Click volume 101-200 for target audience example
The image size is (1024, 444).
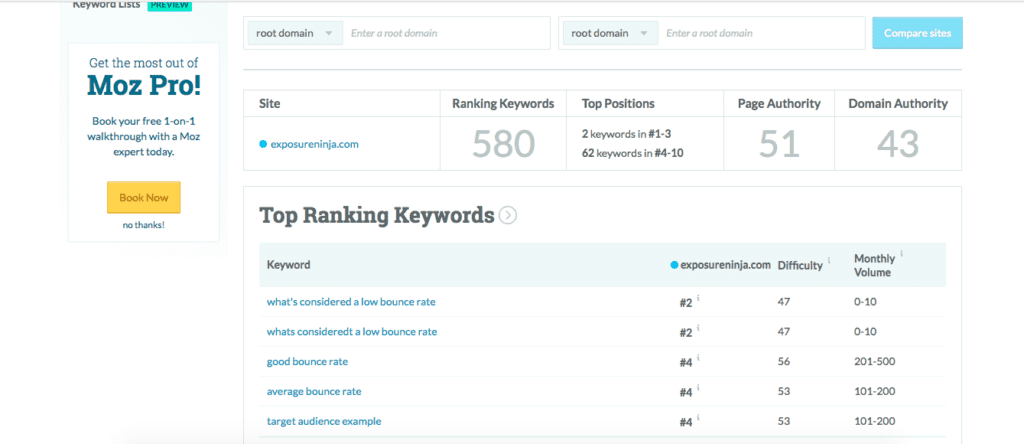pos(874,421)
